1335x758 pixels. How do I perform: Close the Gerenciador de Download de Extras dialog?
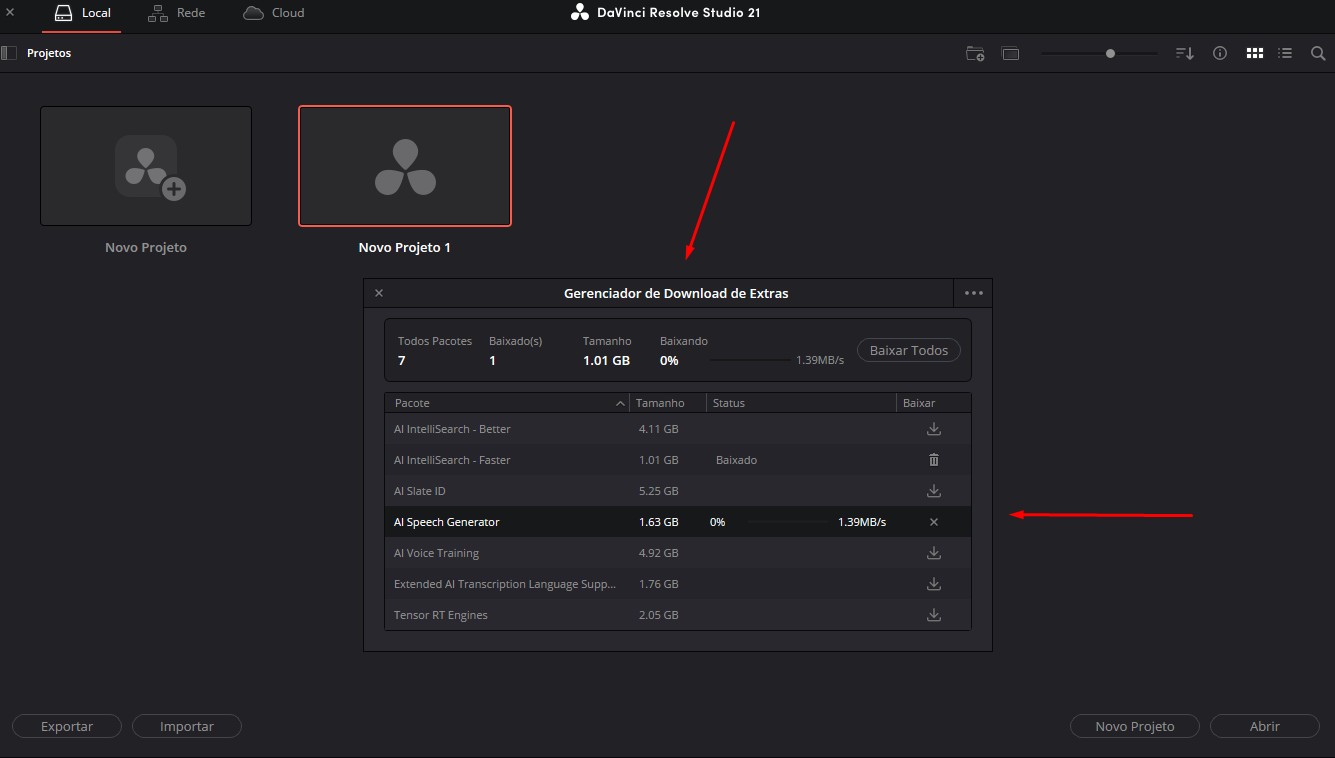pyautogui.click(x=379, y=293)
